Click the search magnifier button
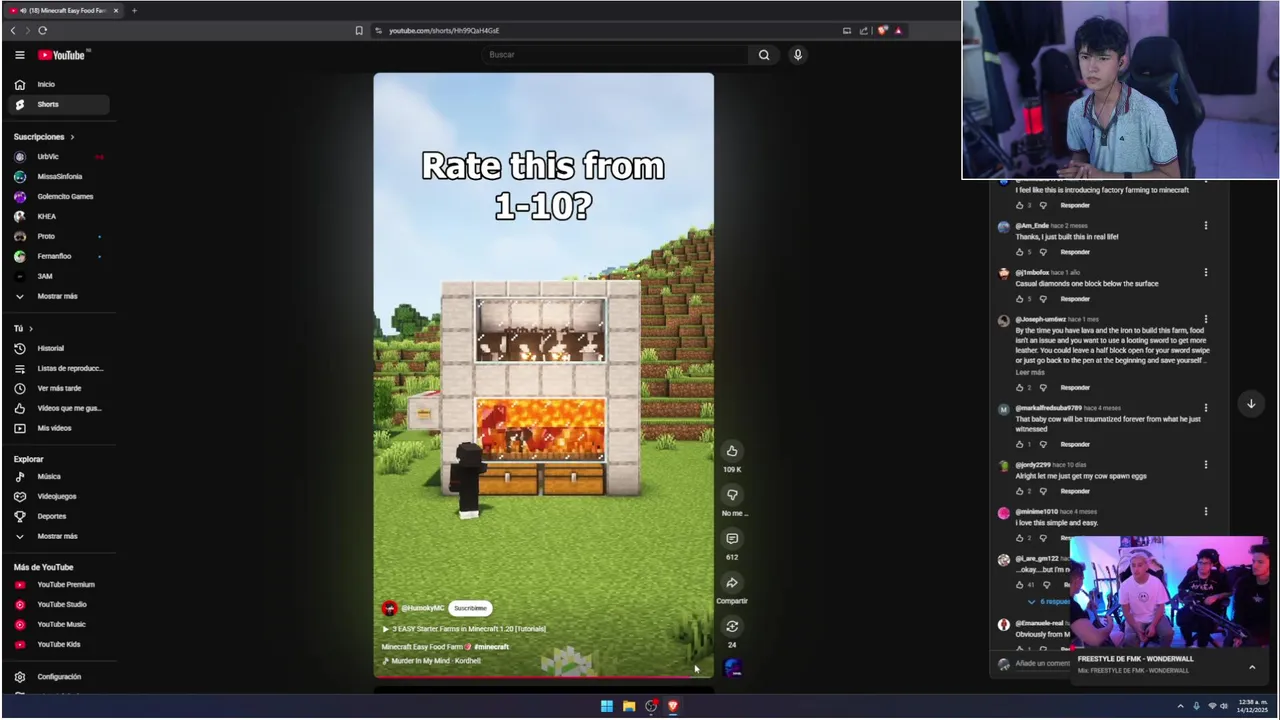This screenshot has width=1280, height=720. pyautogui.click(x=764, y=55)
